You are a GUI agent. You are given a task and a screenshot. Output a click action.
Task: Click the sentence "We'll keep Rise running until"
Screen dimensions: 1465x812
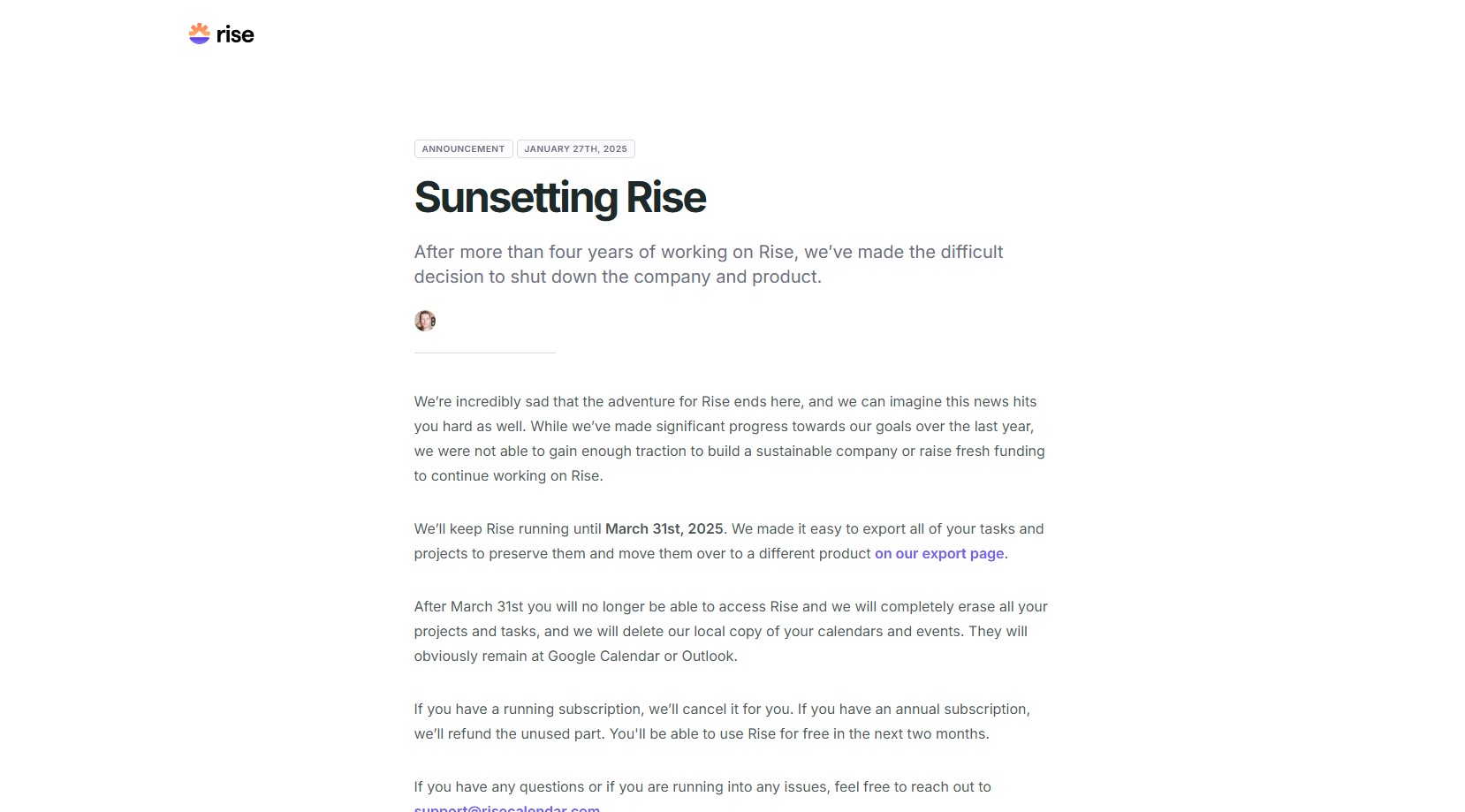pyautogui.click(x=509, y=529)
